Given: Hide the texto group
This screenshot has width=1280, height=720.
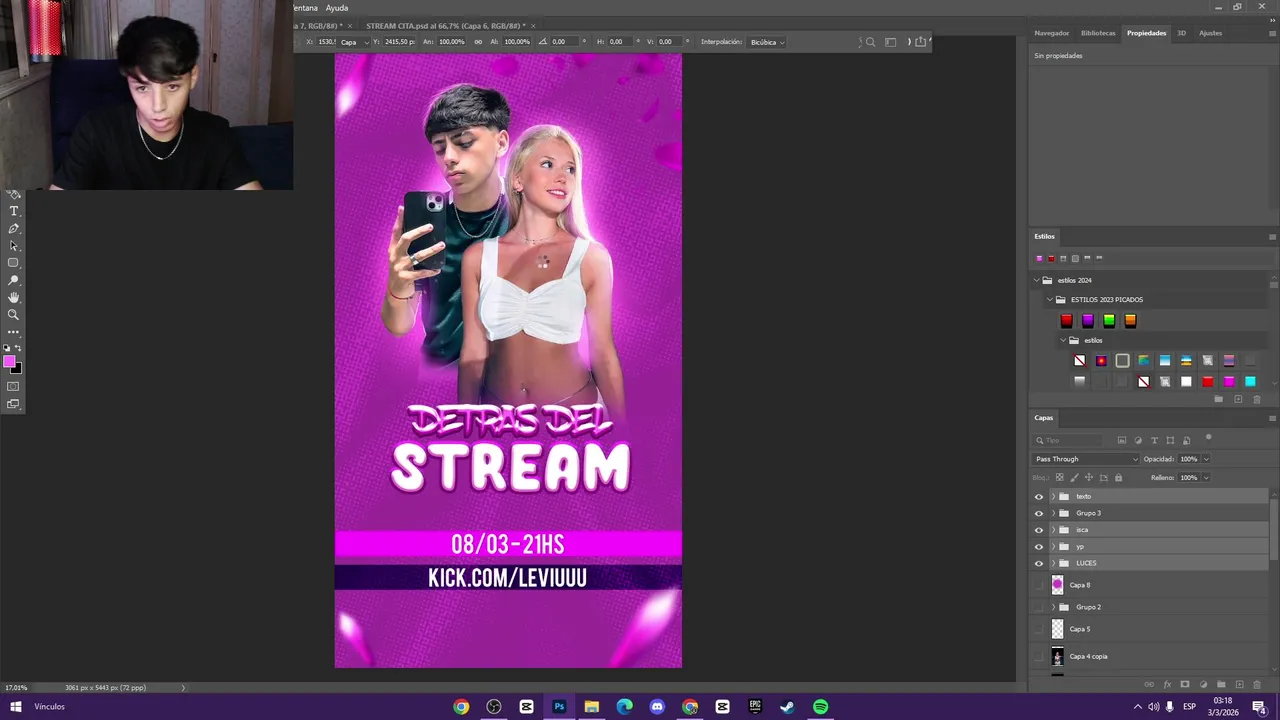Looking at the screenshot, I should point(1038,496).
